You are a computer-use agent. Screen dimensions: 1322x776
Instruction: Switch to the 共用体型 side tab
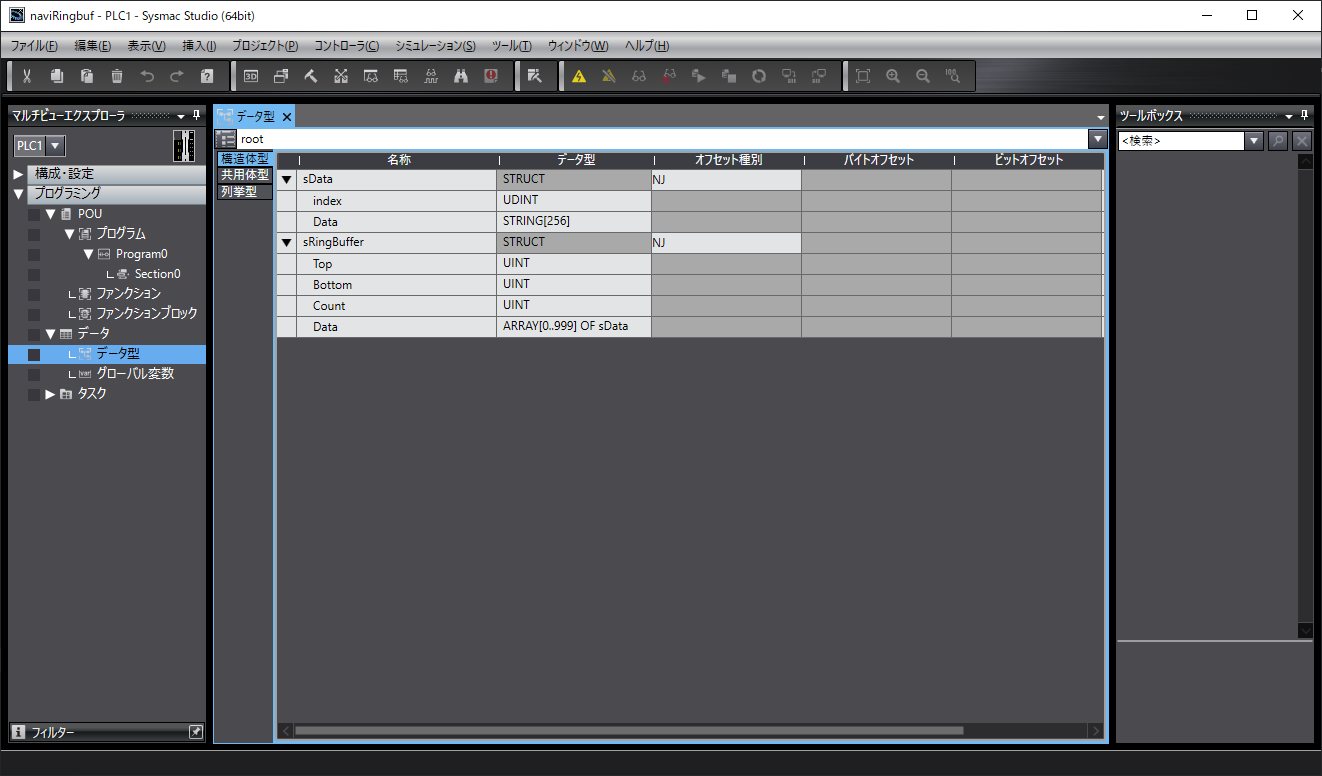(x=244, y=175)
